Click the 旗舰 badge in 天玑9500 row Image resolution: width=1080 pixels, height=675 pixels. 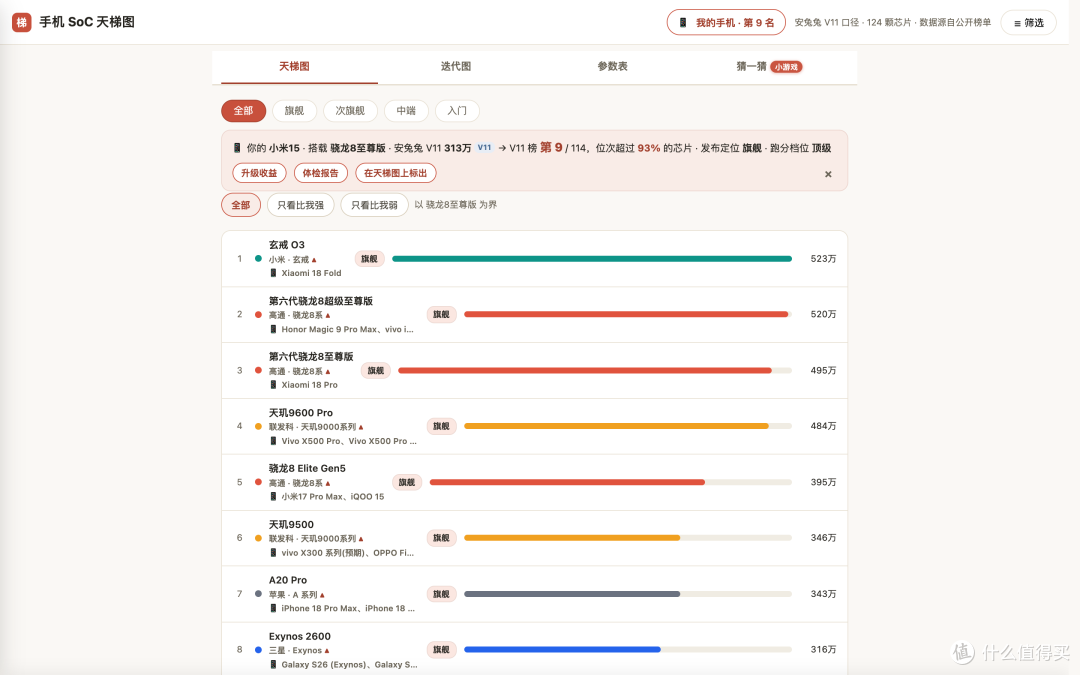441,538
